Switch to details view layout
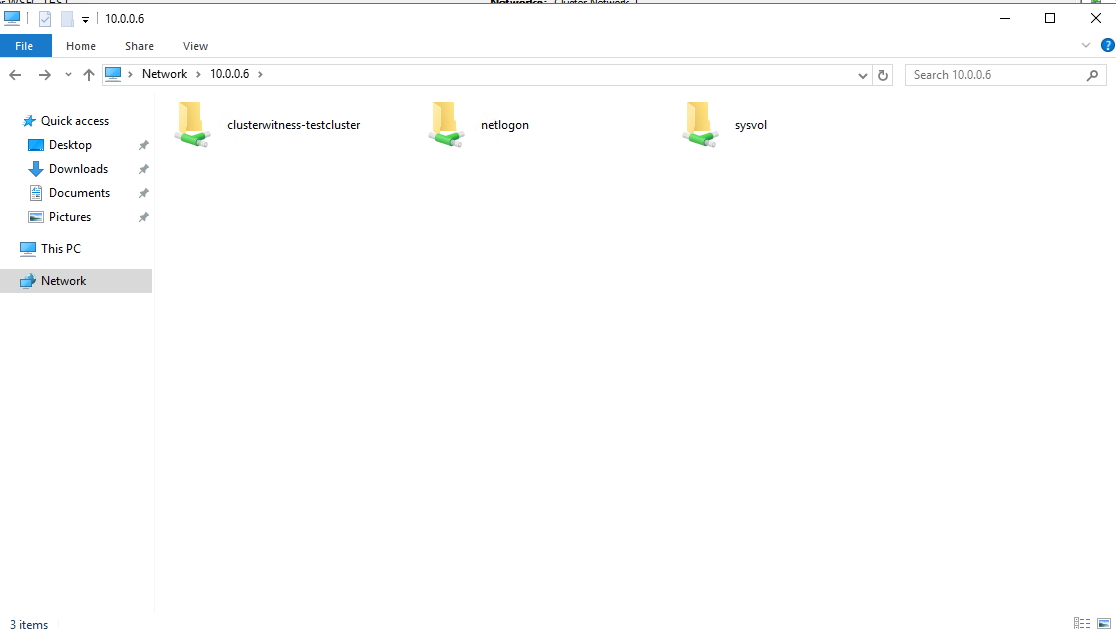This screenshot has width=1116, height=629. click(1081, 624)
